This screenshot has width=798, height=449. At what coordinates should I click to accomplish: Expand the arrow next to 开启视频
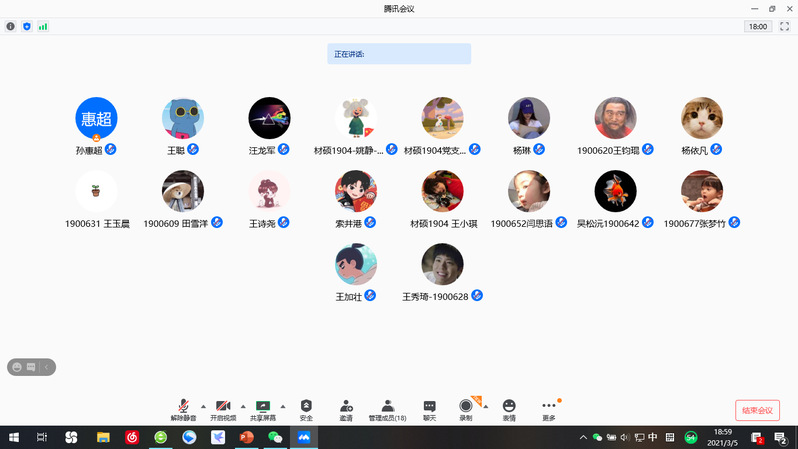pos(243,406)
